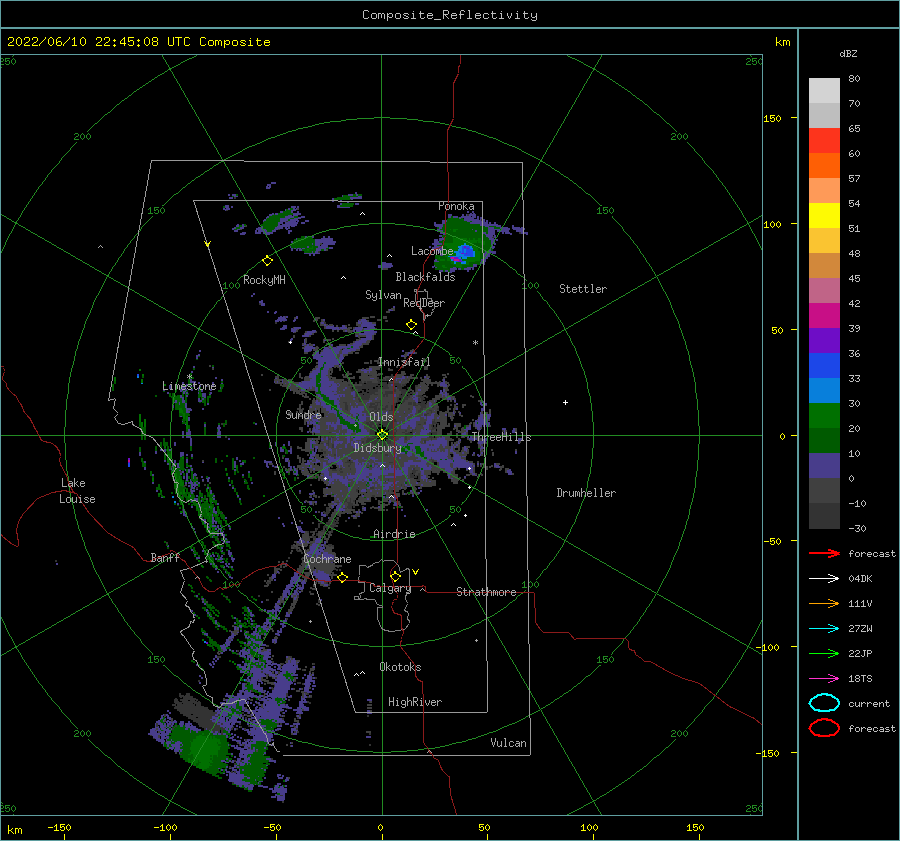The height and width of the screenshot is (841, 900).
Task: Select the Sylvan label
Action: (383, 295)
